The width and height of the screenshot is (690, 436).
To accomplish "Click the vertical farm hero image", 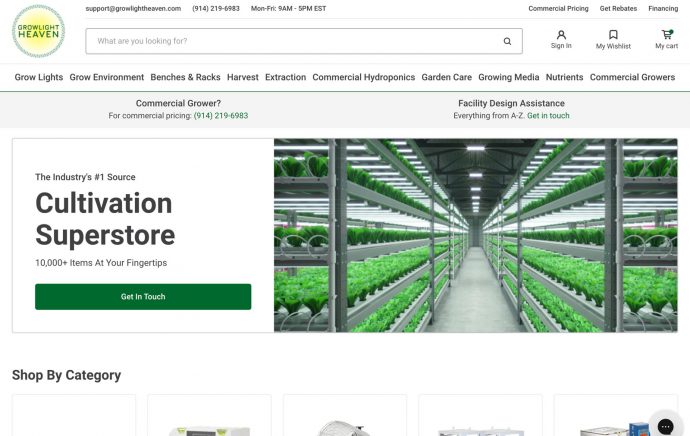I will (x=476, y=235).
